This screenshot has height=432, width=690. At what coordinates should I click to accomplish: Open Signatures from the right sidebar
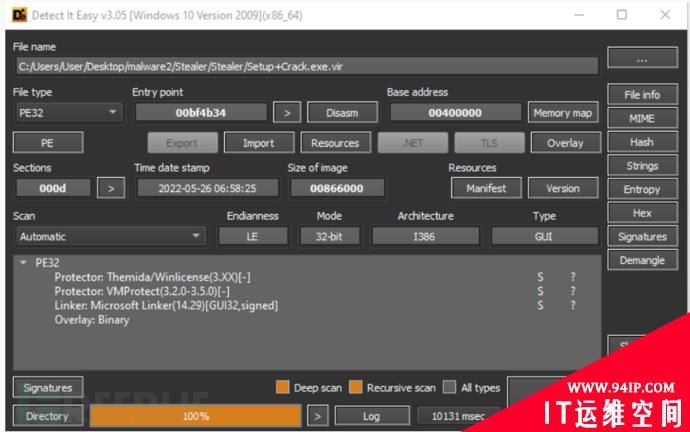[642, 237]
